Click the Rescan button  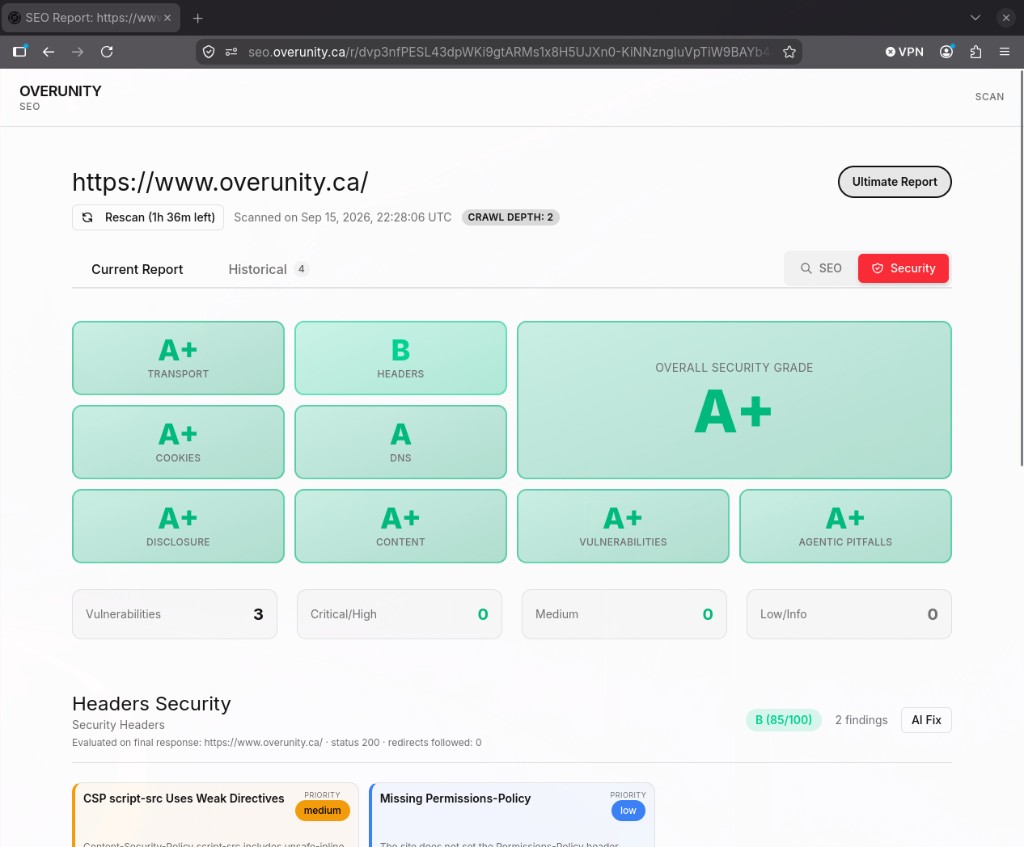148,217
